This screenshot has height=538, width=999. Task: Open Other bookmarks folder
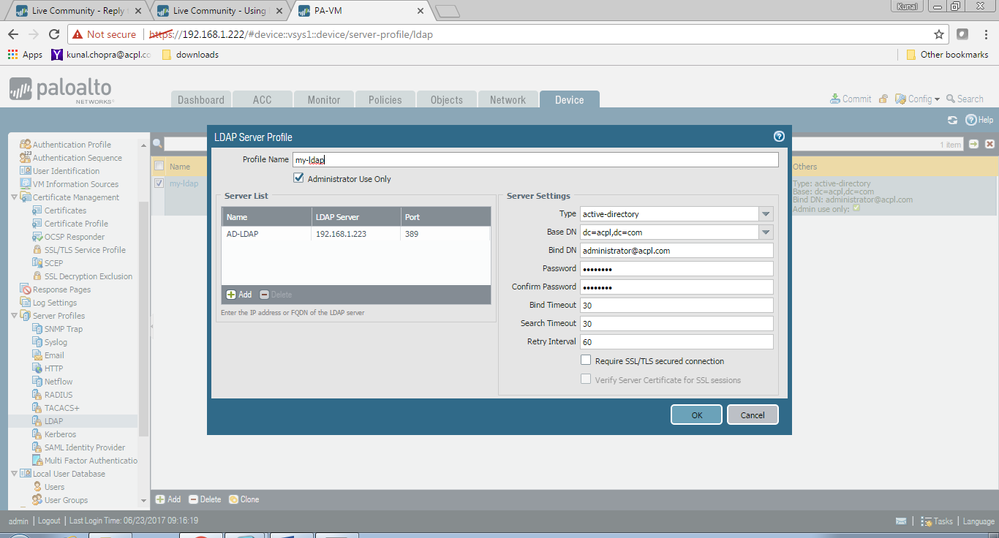[x=947, y=55]
